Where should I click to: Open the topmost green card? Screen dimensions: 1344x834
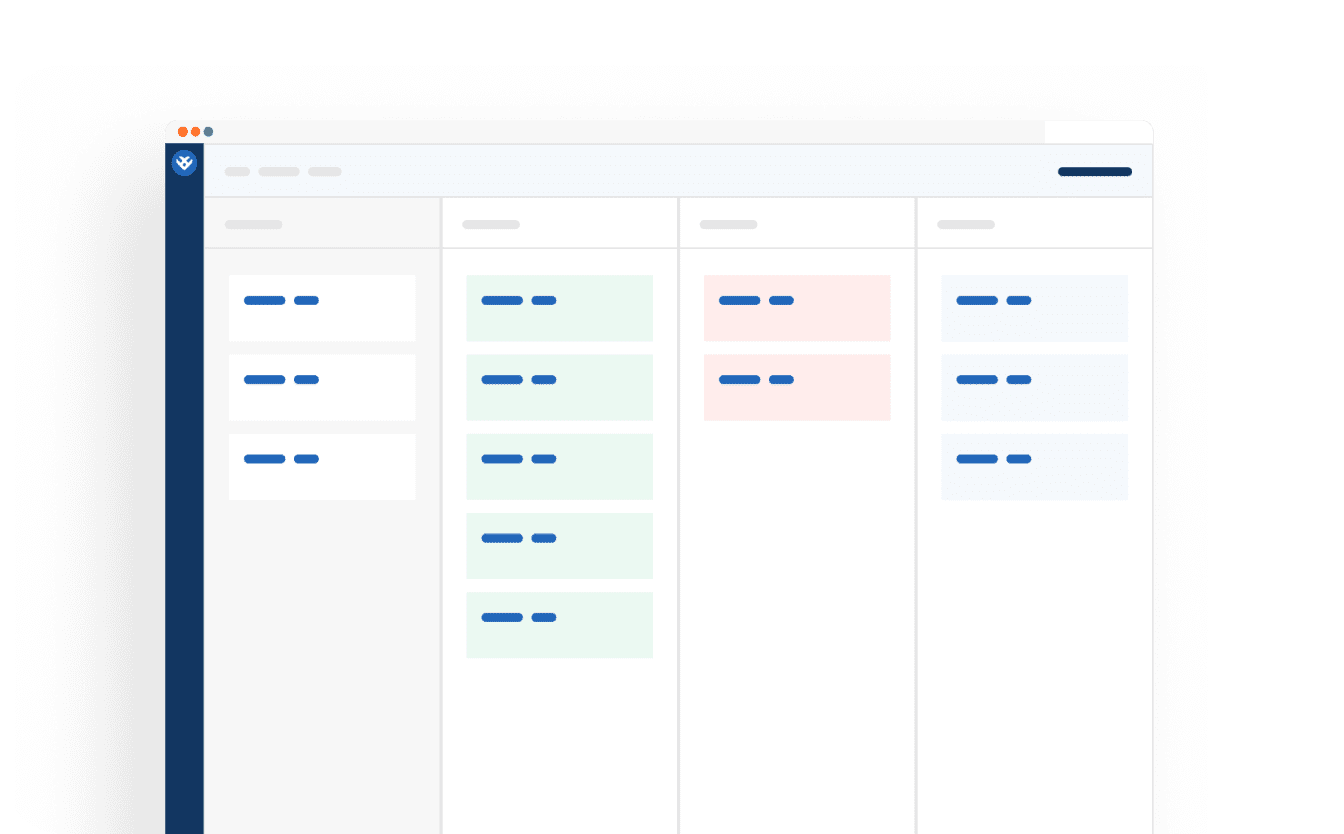[x=559, y=308]
